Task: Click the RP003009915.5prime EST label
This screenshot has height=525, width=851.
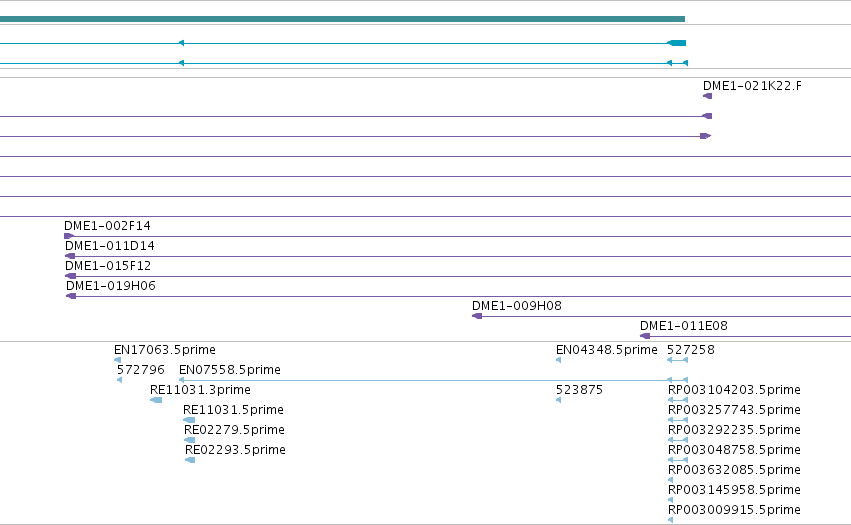Action: (x=734, y=510)
